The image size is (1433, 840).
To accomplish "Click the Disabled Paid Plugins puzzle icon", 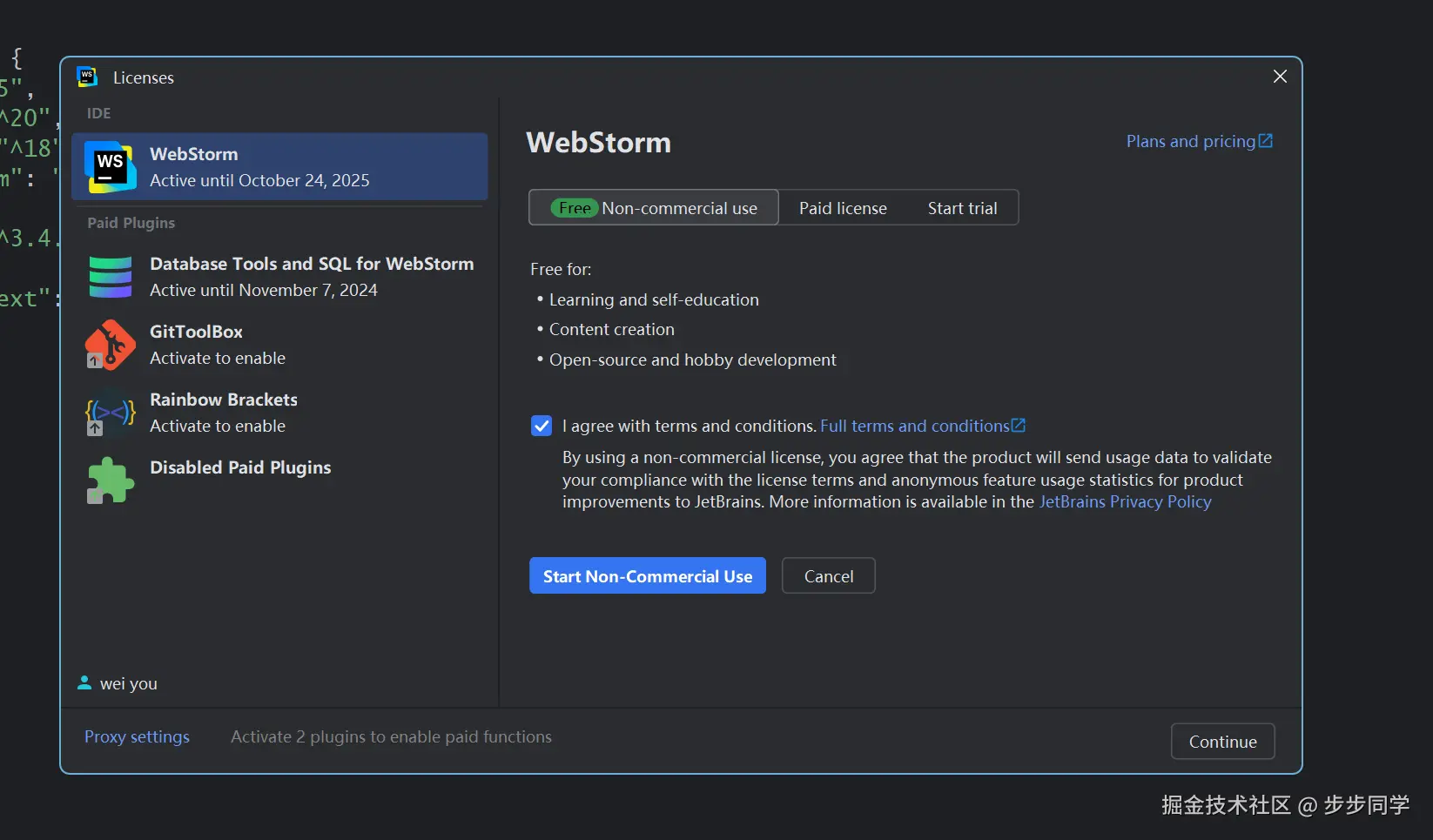I will point(111,480).
